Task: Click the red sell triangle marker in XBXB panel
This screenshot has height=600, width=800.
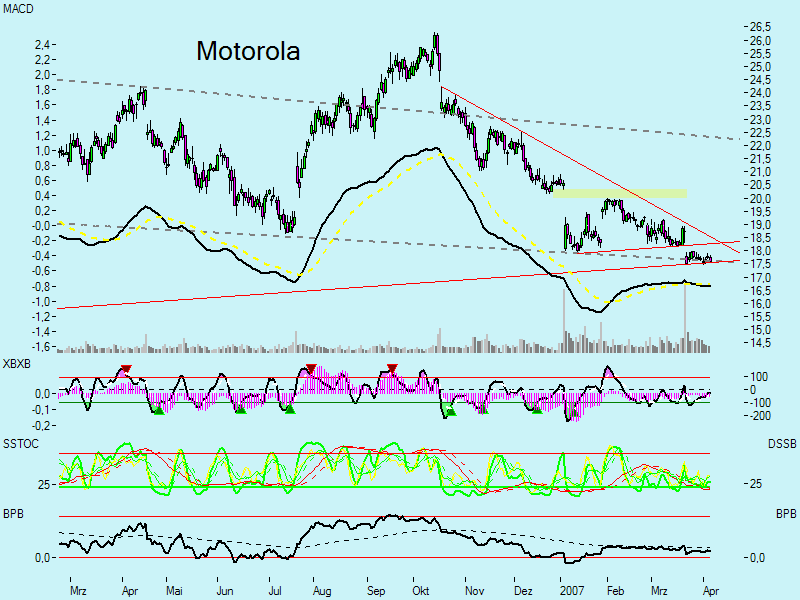Action: point(127,368)
